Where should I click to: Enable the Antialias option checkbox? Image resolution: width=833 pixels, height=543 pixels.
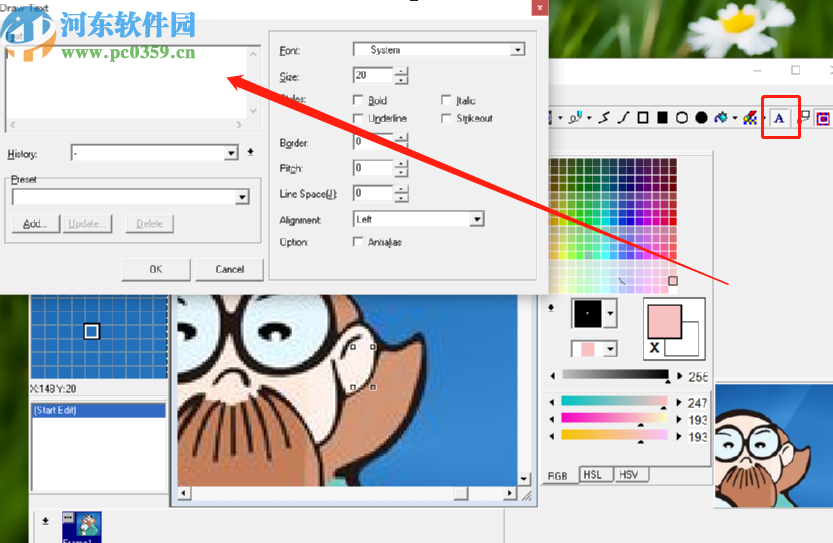358,242
